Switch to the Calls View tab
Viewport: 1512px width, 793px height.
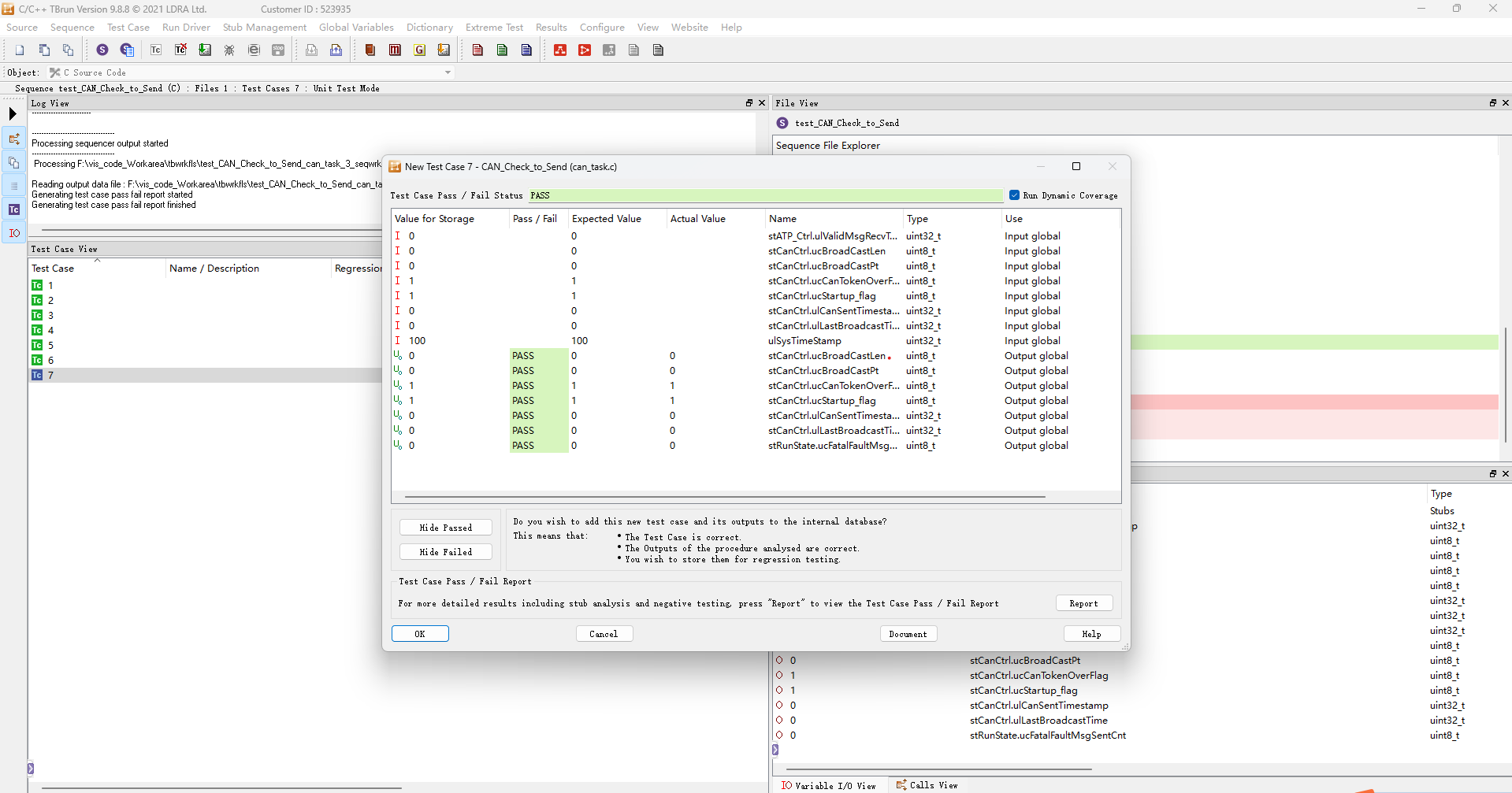tap(927, 785)
